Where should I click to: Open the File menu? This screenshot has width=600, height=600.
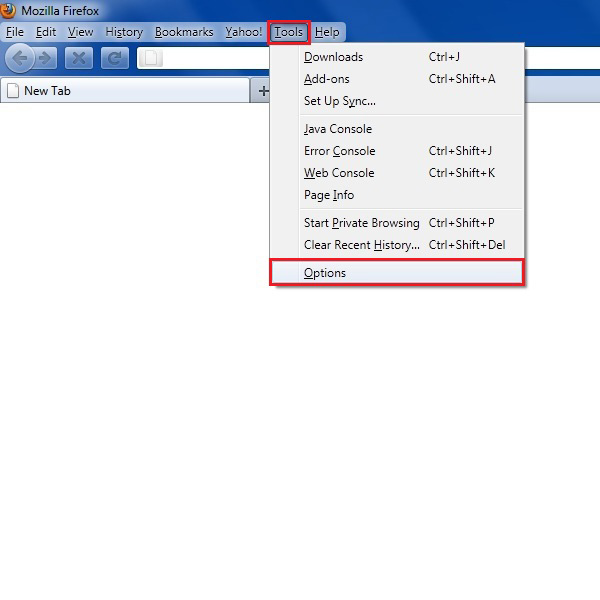pos(15,32)
